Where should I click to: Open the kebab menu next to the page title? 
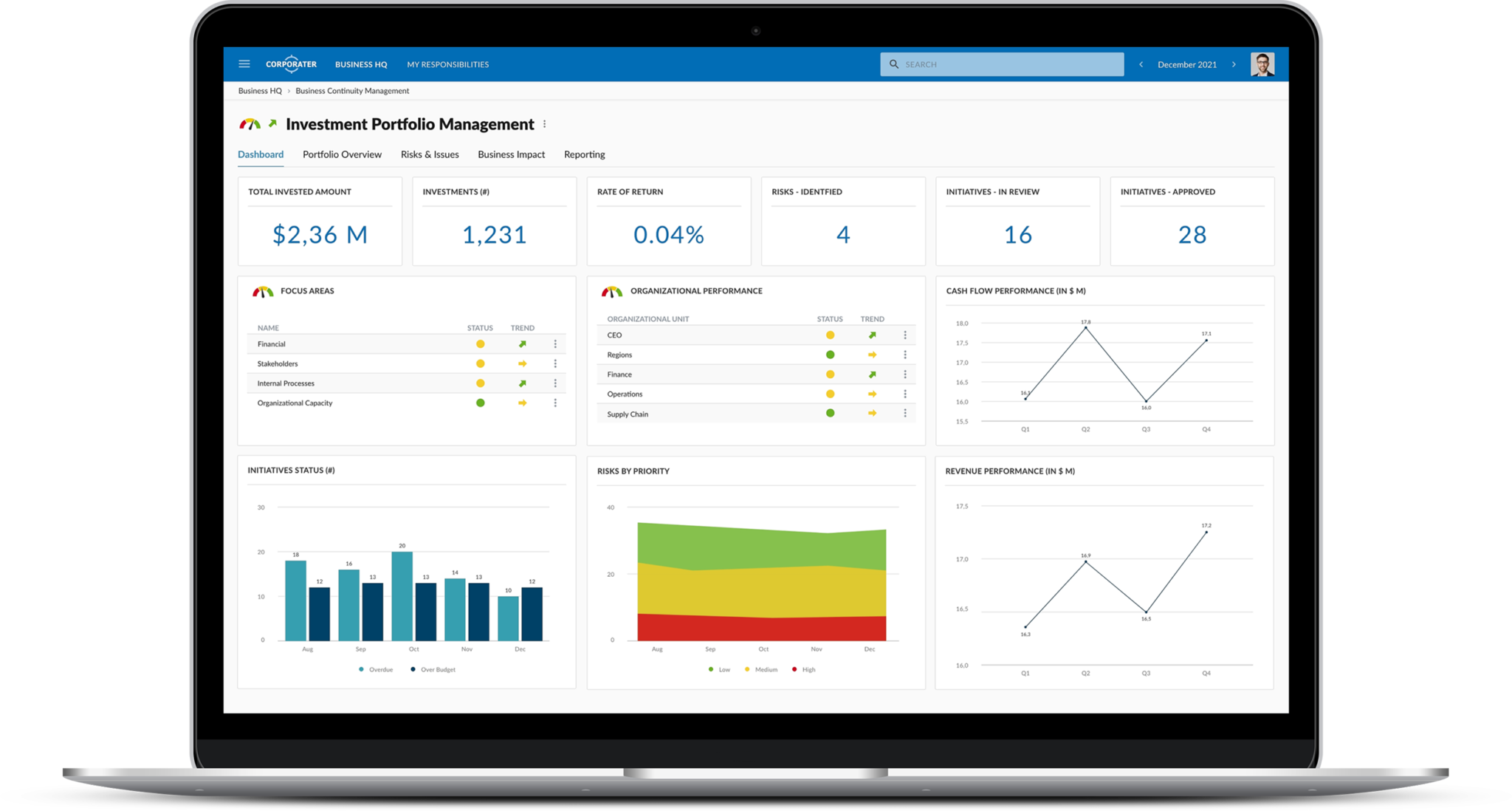[544, 123]
